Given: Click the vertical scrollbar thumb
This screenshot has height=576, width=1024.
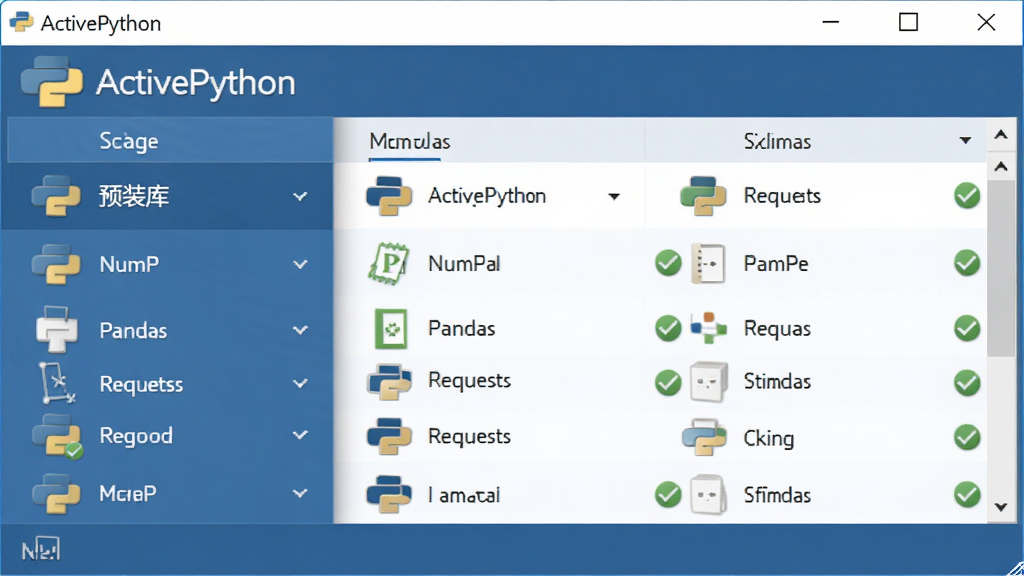Looking at the screenshot, I should click(1000, 268).
